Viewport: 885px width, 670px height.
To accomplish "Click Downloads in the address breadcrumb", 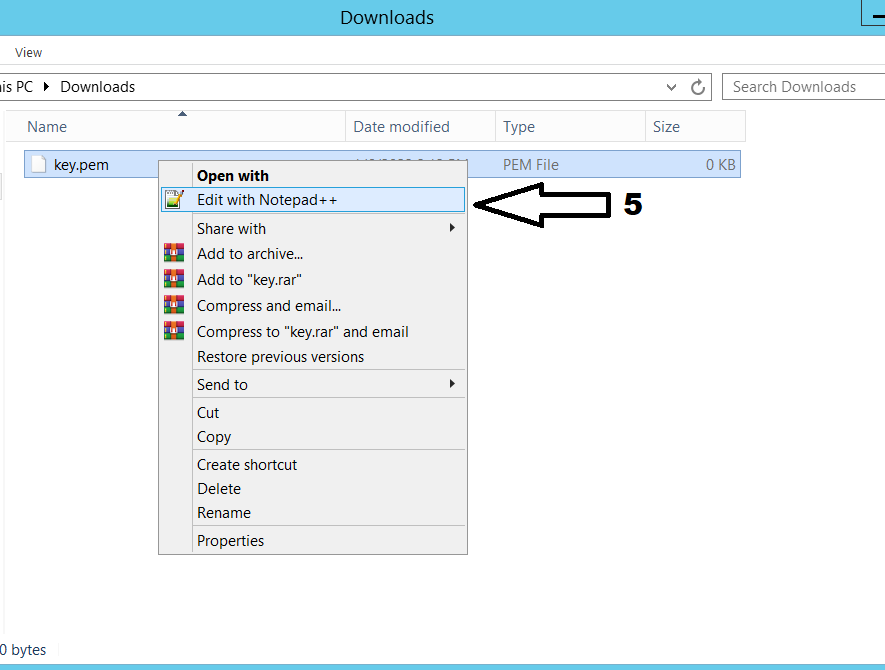I will point(97,87).
